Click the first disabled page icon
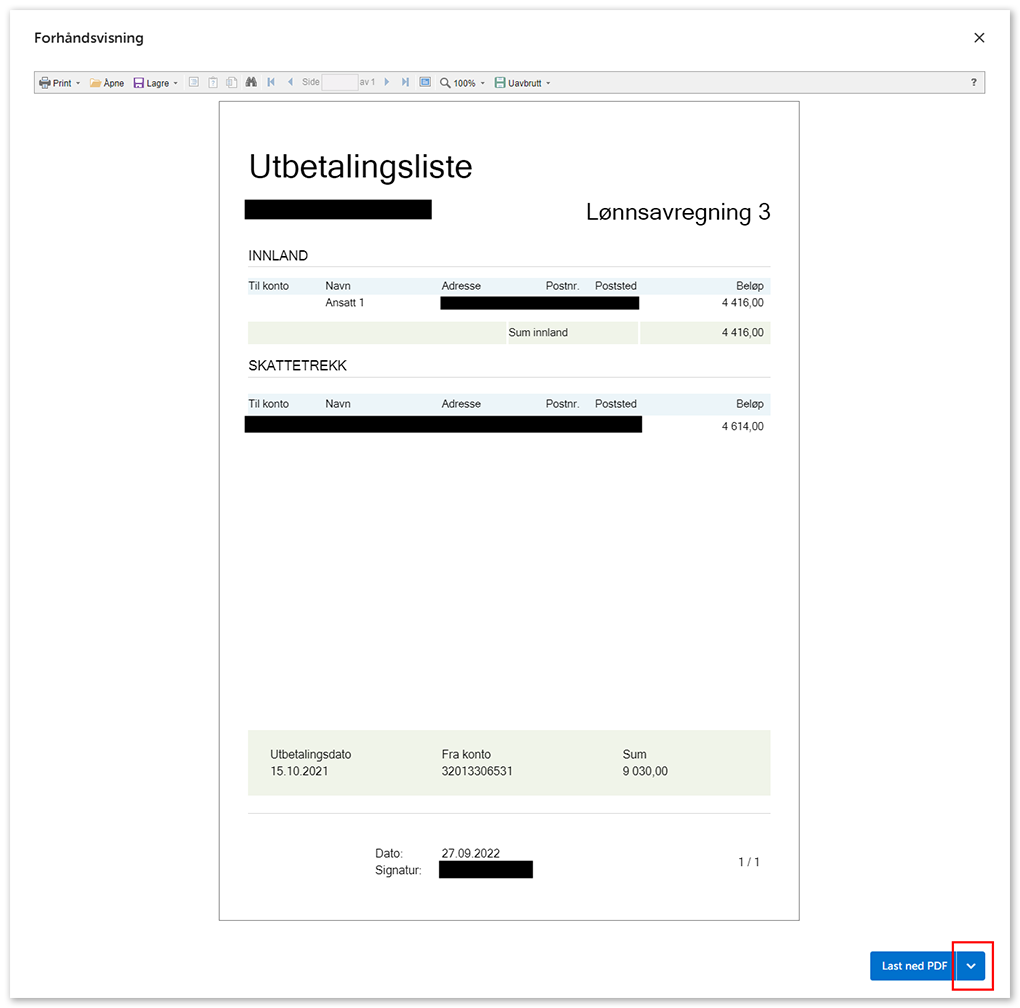The image size is (1020, 1008). point(195,83)
